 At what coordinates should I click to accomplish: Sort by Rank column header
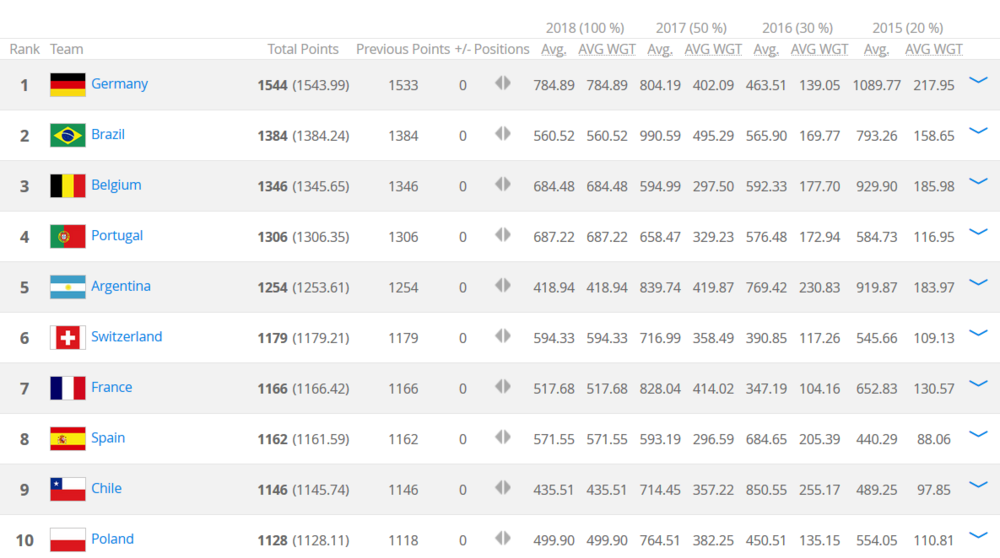[x=25, y=49]
